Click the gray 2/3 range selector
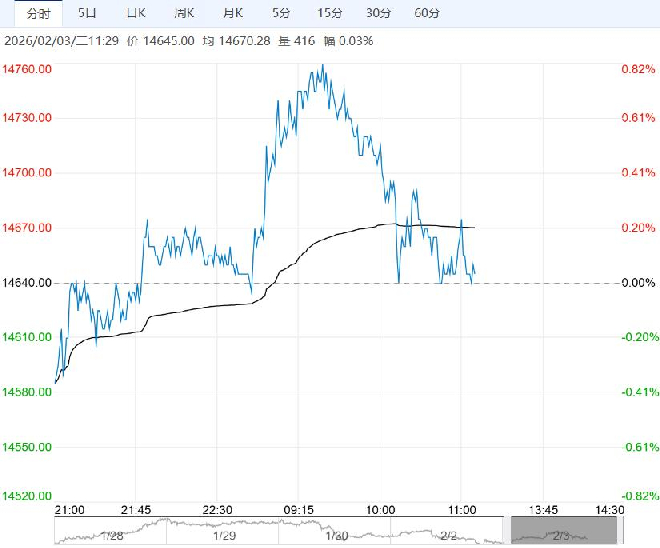 tap(559, 530)
